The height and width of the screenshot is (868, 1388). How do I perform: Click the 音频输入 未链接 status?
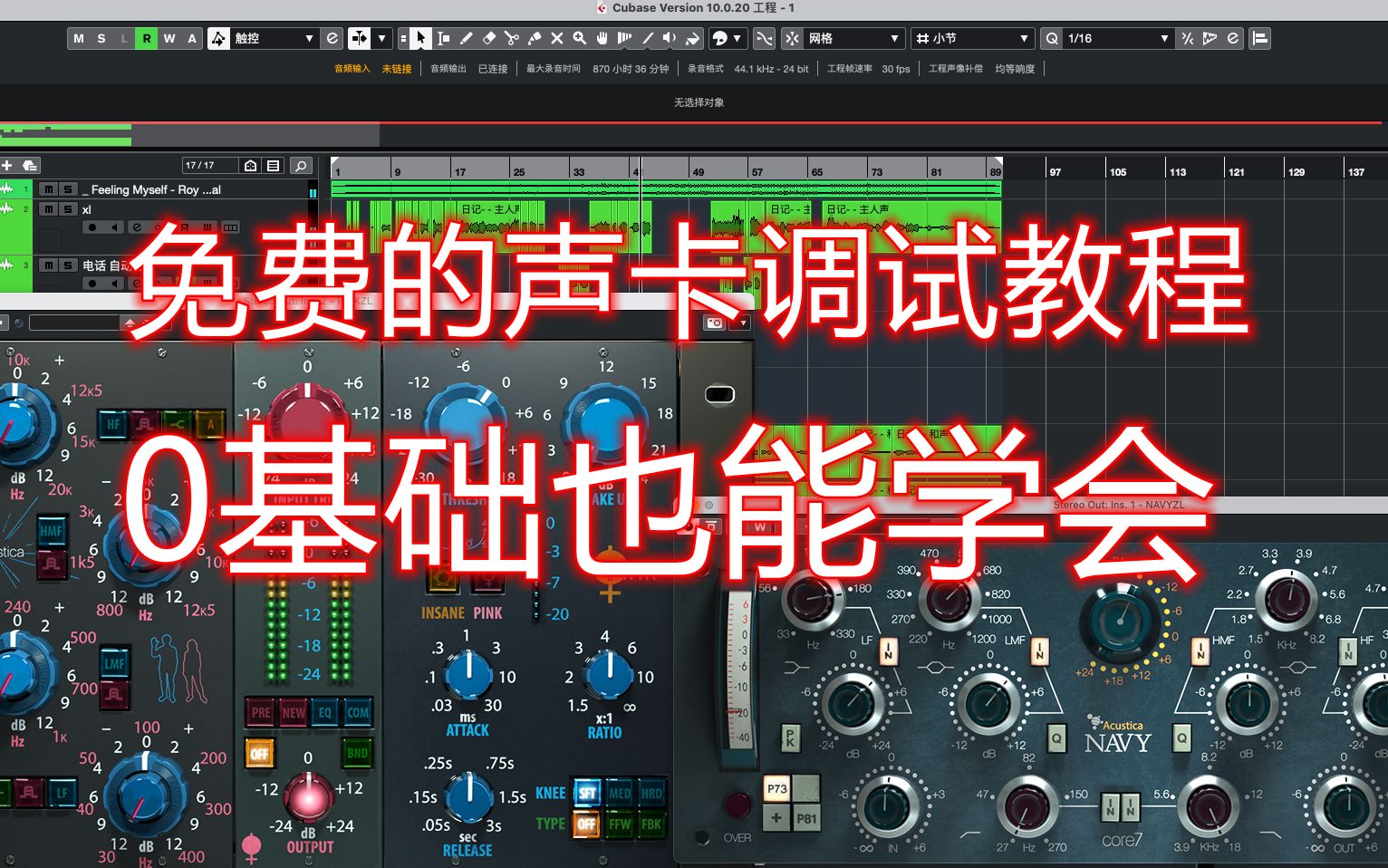[x=372, y=69]
